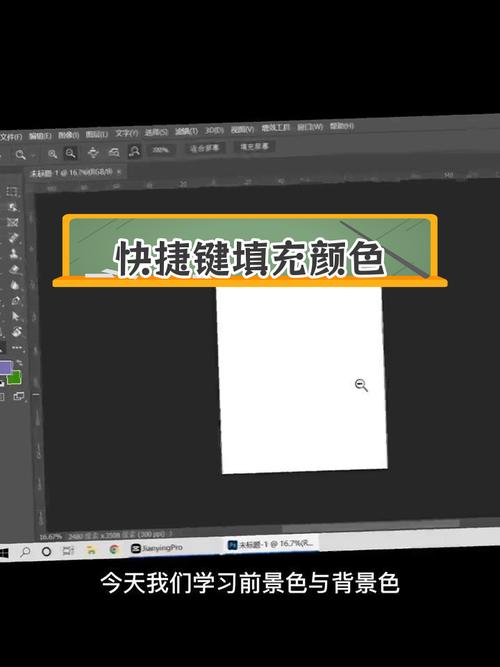Image resolution: width=500 pixels, height=667 pixels.
Task: Click the 适合屏幕 button
Action: [x=204, y=148]
